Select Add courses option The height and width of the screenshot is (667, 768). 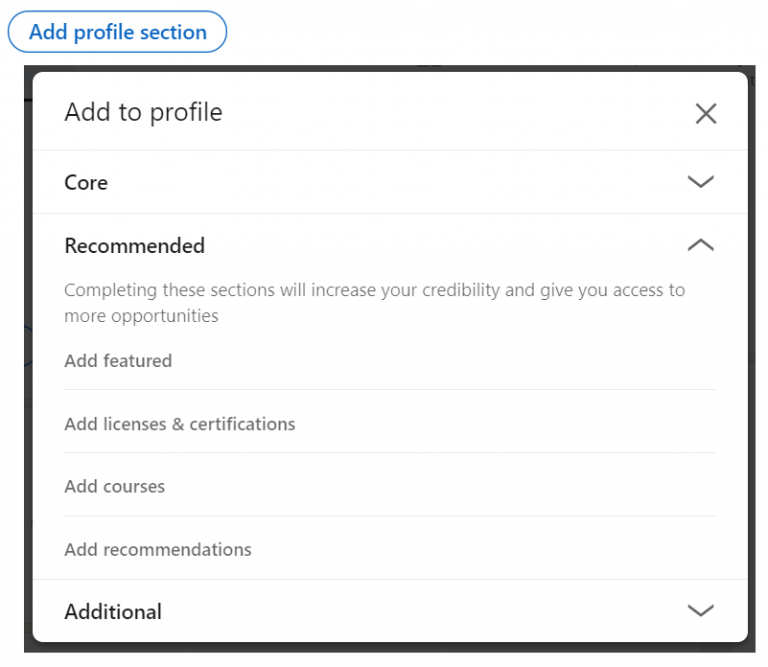115,487
